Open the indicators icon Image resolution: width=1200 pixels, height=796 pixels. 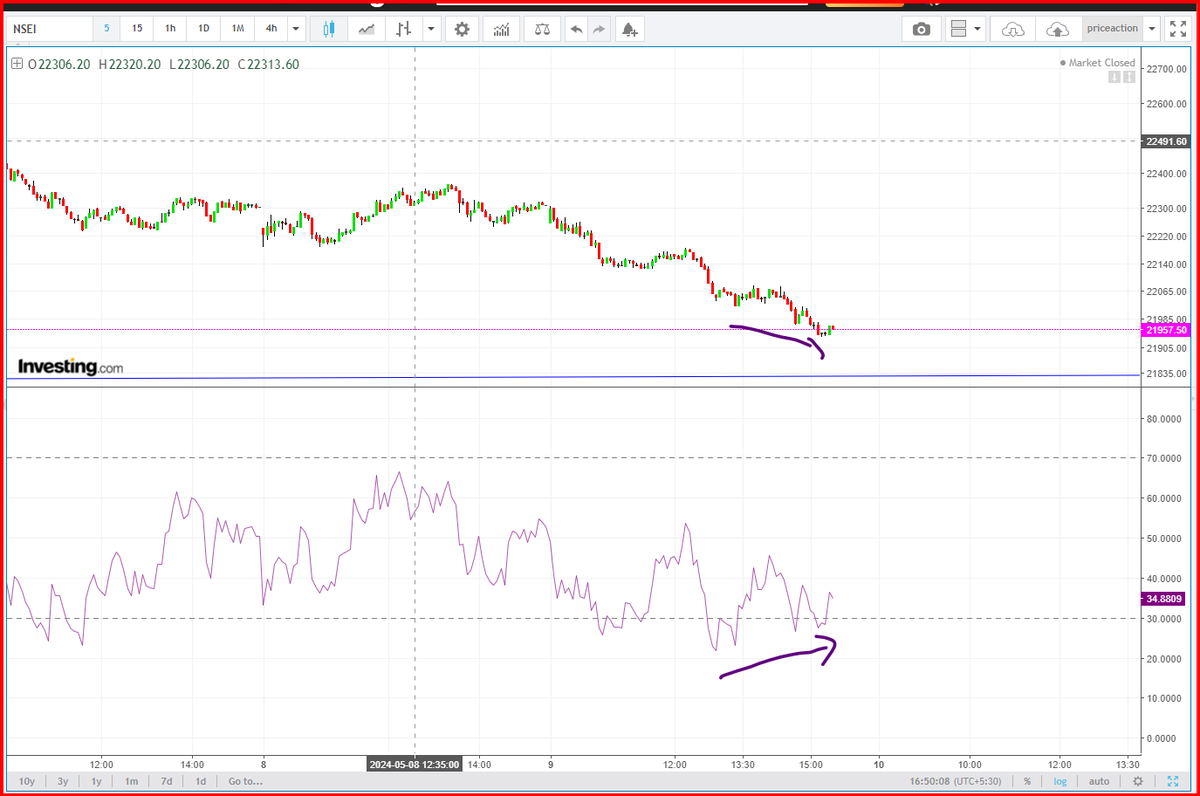pos(502,29)
